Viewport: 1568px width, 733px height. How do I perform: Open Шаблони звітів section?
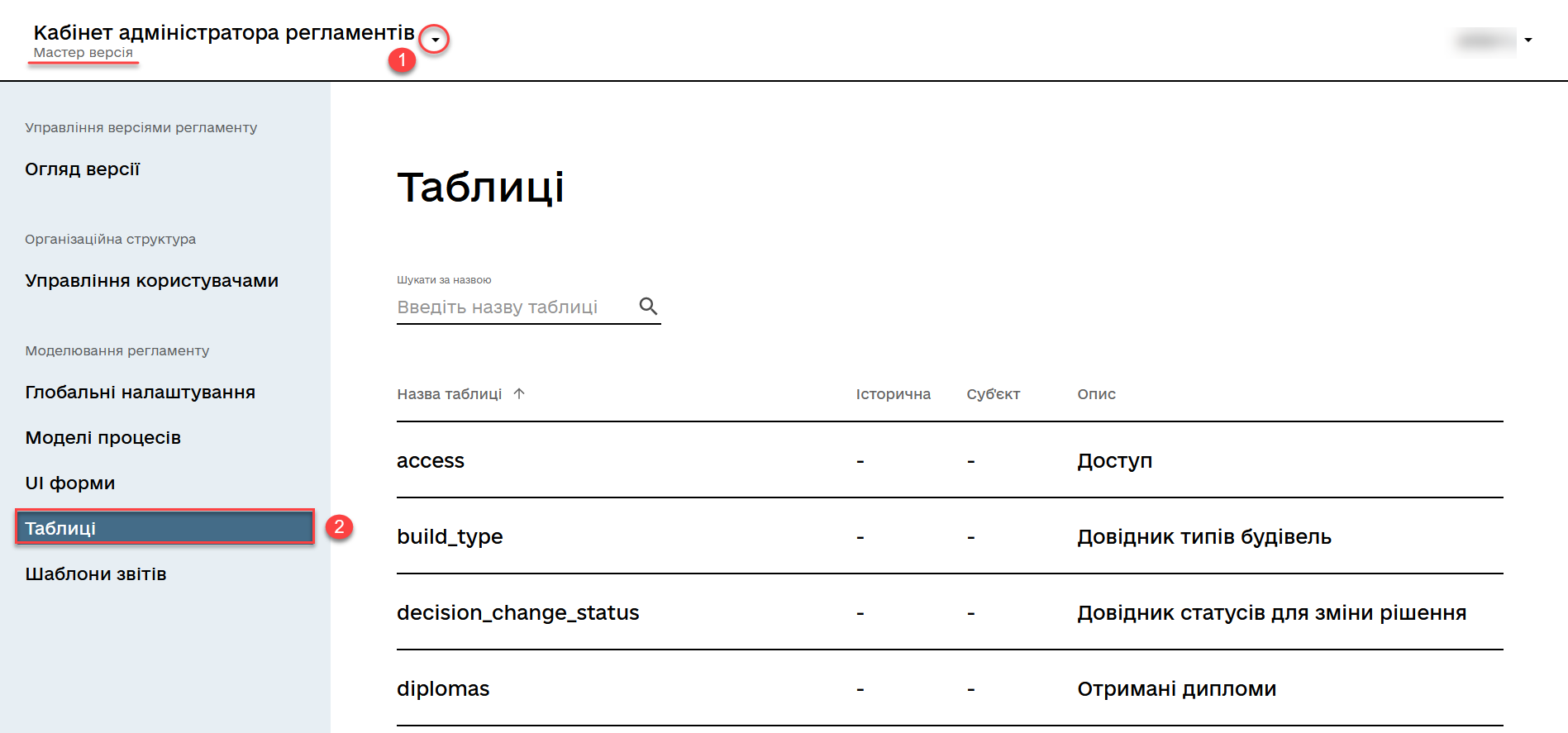[x=96, y=574]
